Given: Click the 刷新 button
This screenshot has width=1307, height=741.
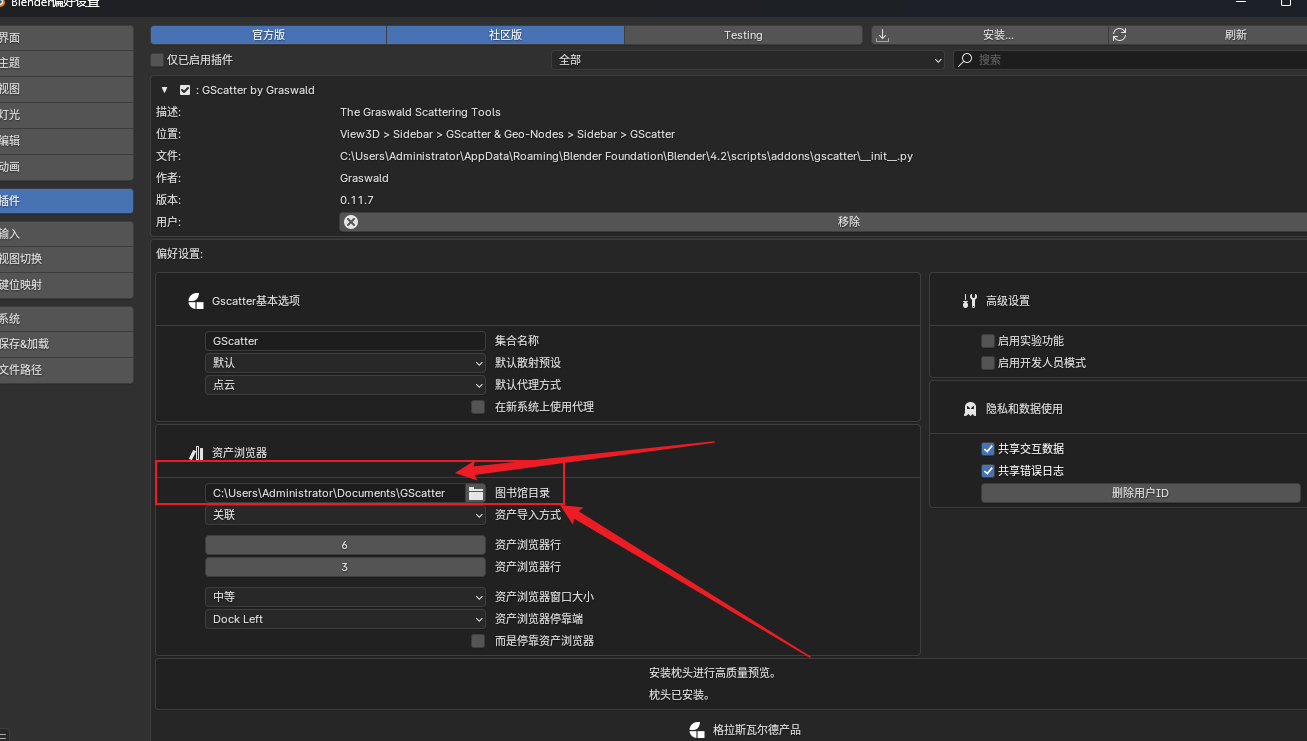Looking at the screenshot, I should [x=1207, y=35].
